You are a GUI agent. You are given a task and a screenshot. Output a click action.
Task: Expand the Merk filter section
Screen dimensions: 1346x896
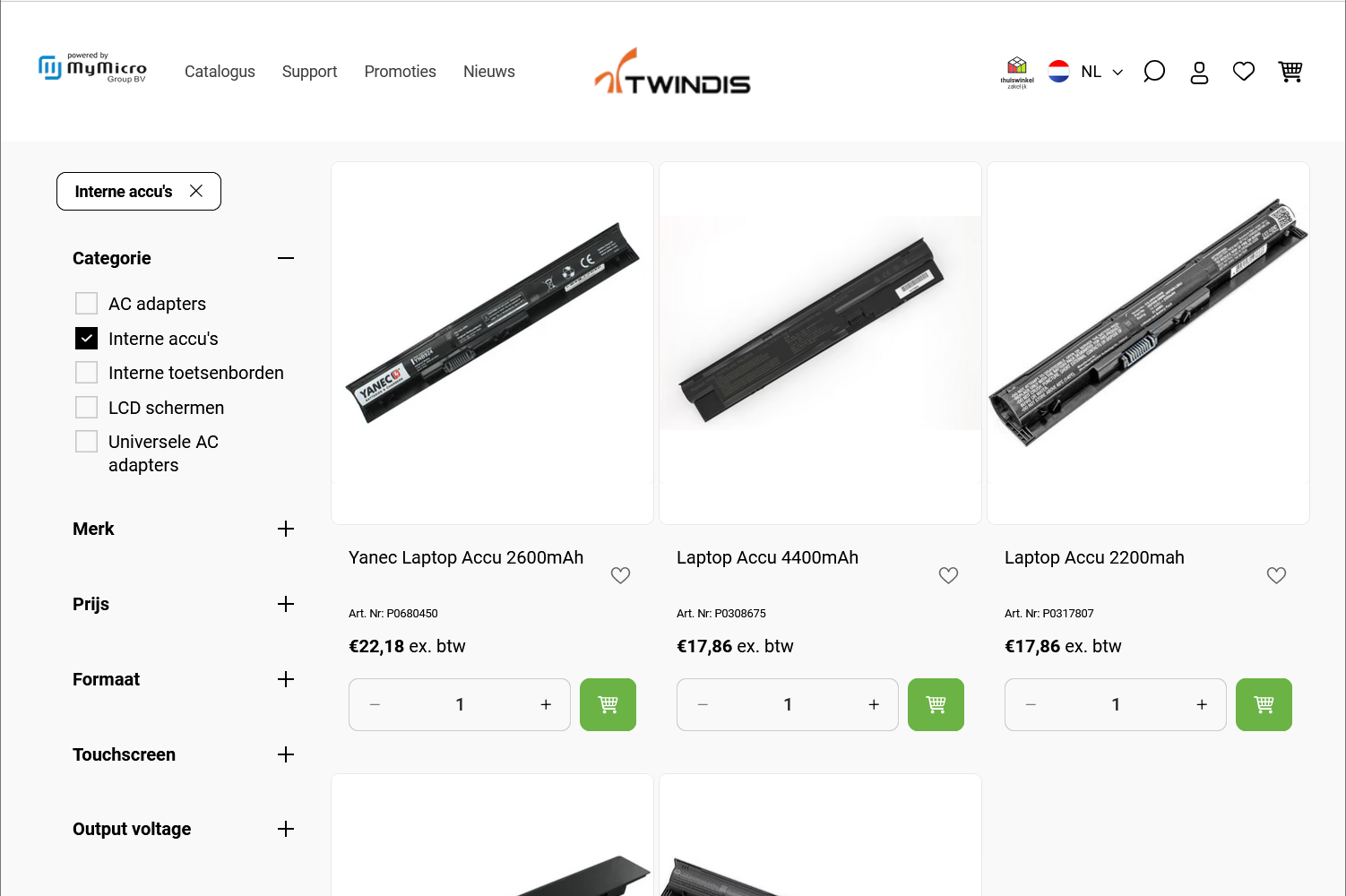tap(286, 529)
